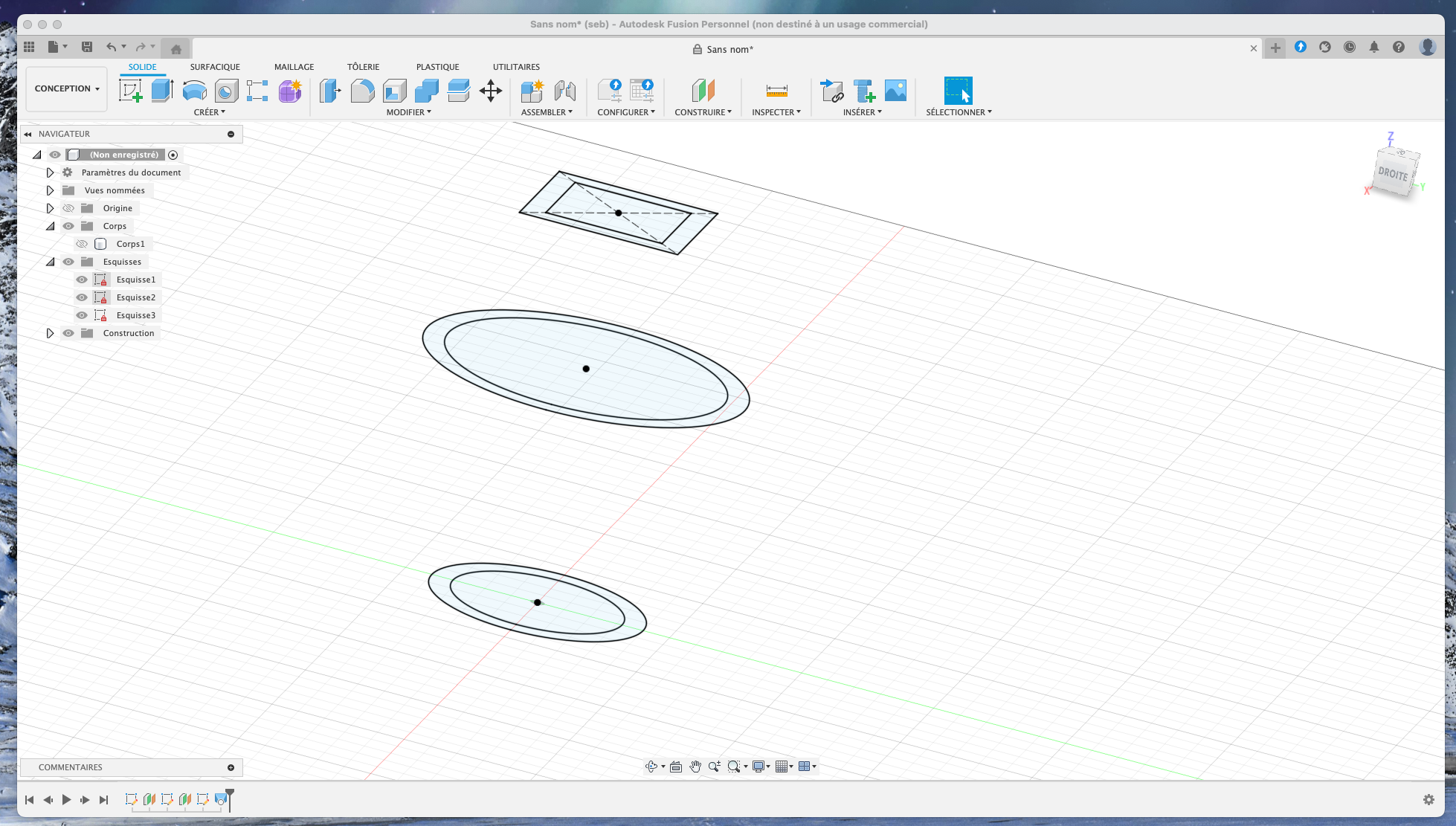Image resolution: width=1456 pixels, height=826 pixels.
Task: Open the CRÉER dropdown menu
Action: pyautogui.click(x=210, y=112)
